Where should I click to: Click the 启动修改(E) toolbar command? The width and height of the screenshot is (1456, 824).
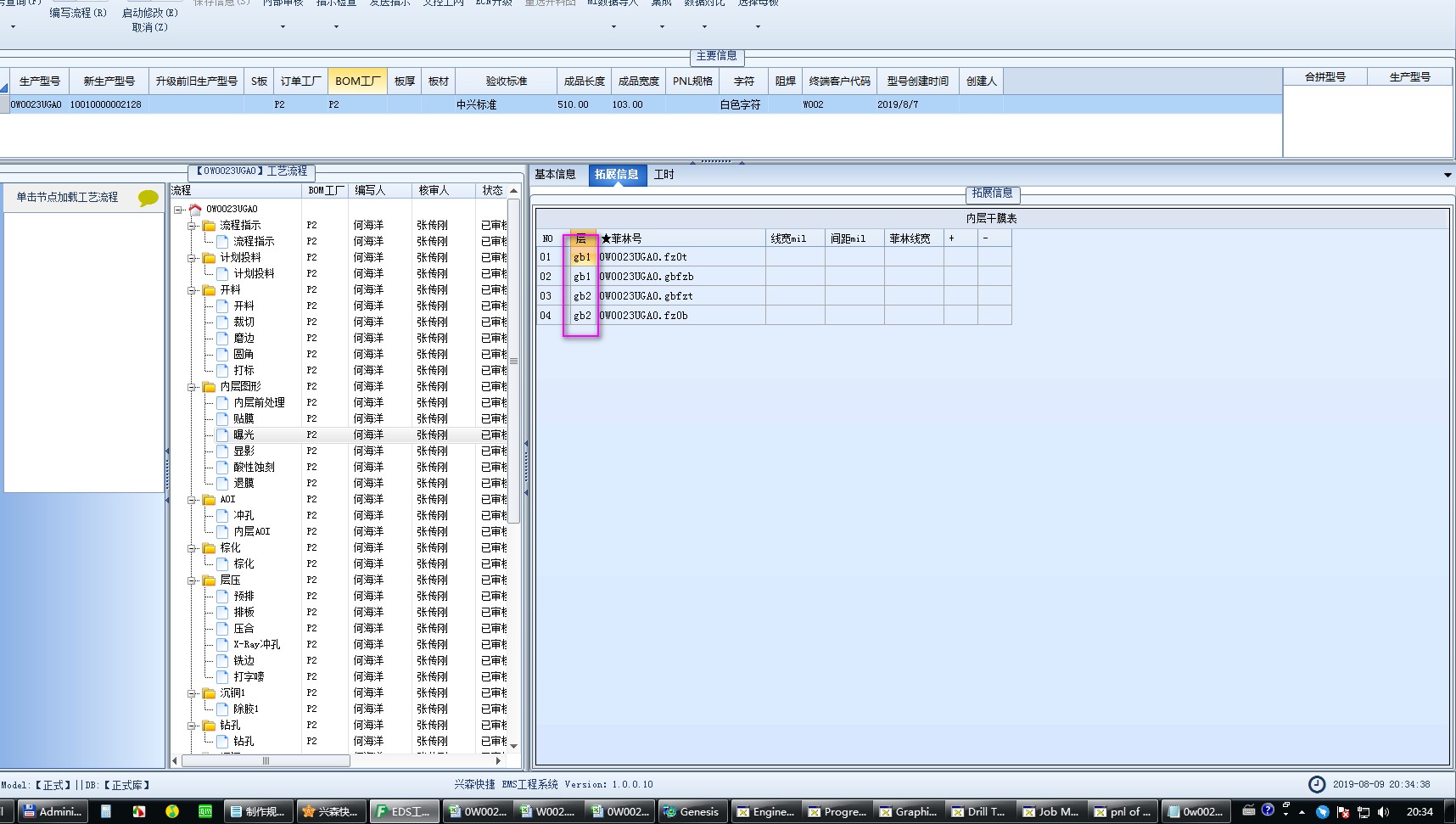coord(150,13)
